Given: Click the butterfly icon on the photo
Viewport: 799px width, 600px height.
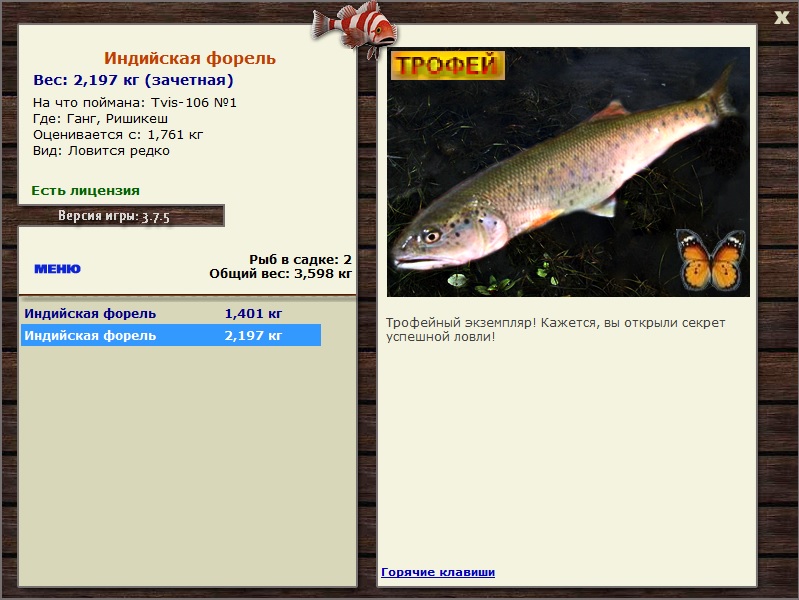Looking at the screenshot, I should (711, 260).
